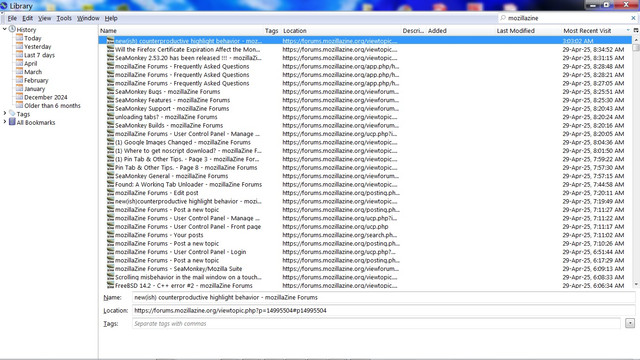Select 'Older than 6 months' history folder

tap(52, 106)
